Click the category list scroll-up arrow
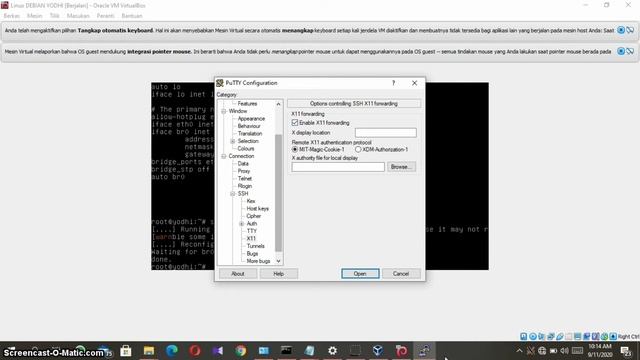 point(278,104)
